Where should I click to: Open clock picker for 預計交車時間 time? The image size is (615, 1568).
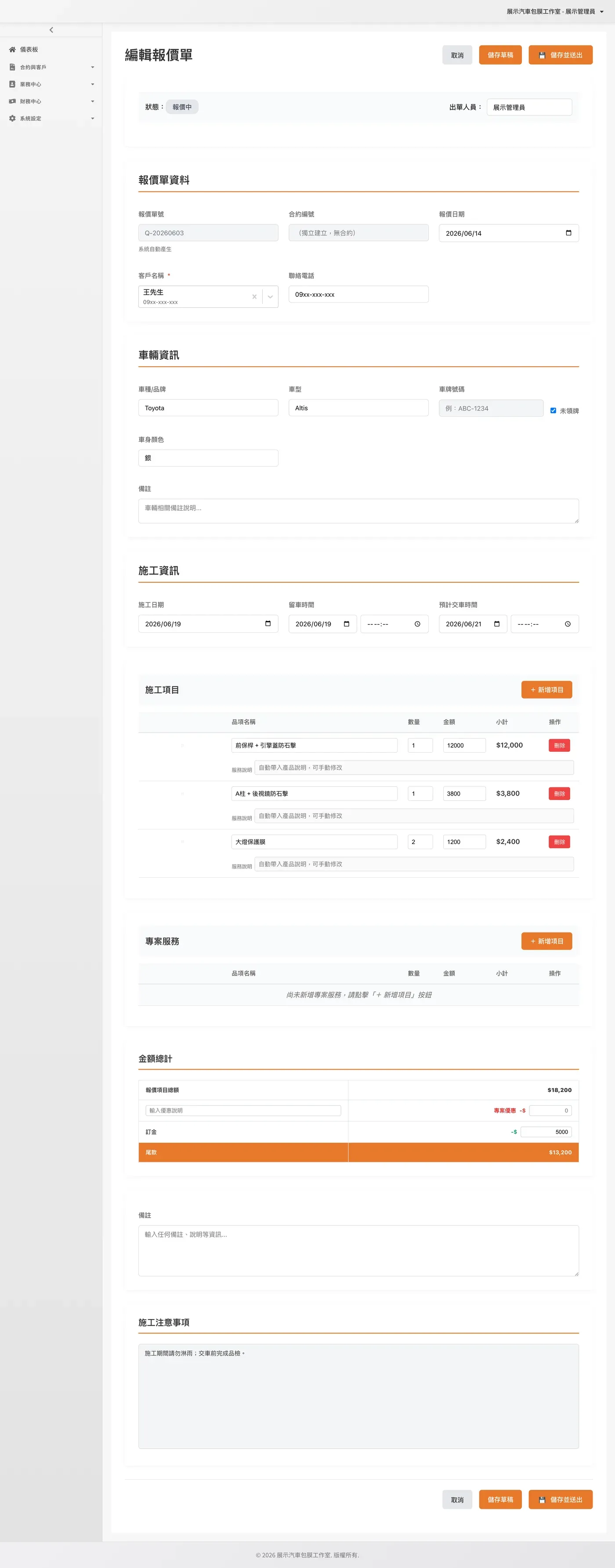(x=568, y=624)
